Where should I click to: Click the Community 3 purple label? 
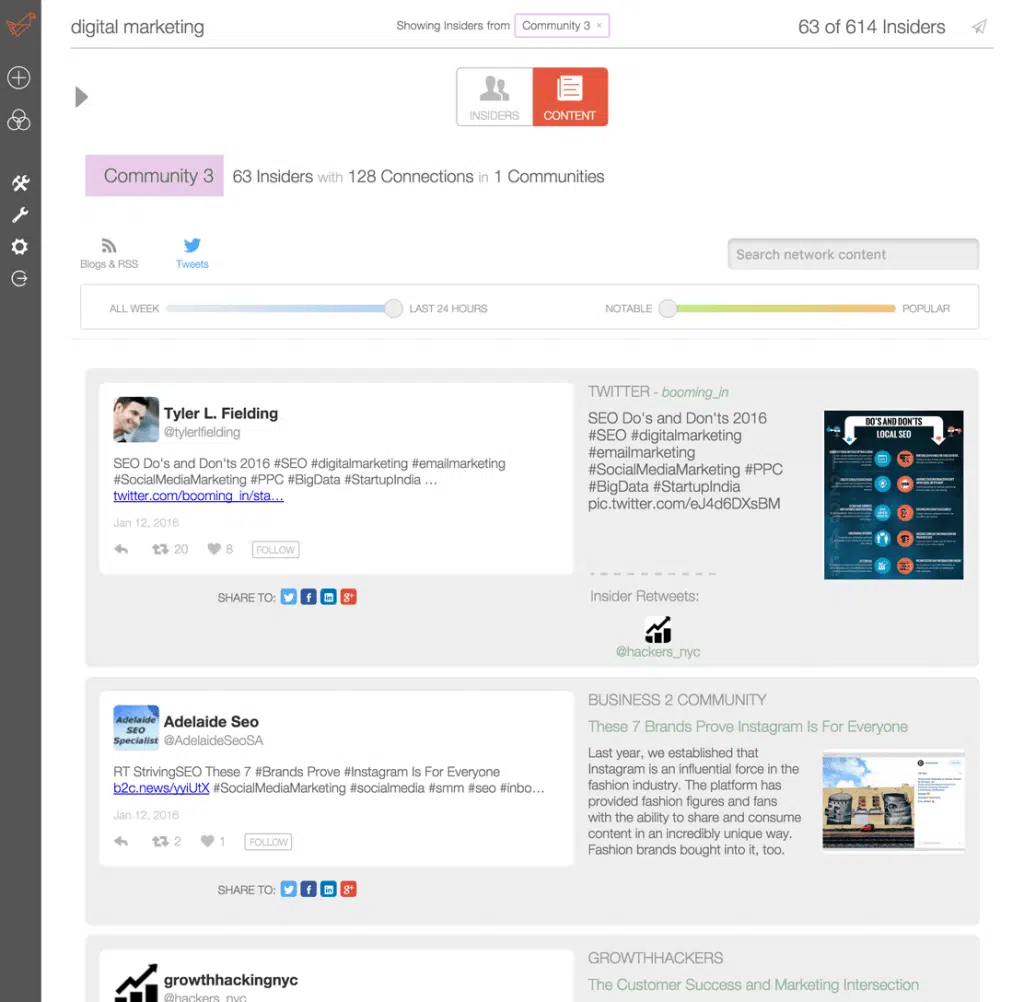tap(155, 176)
